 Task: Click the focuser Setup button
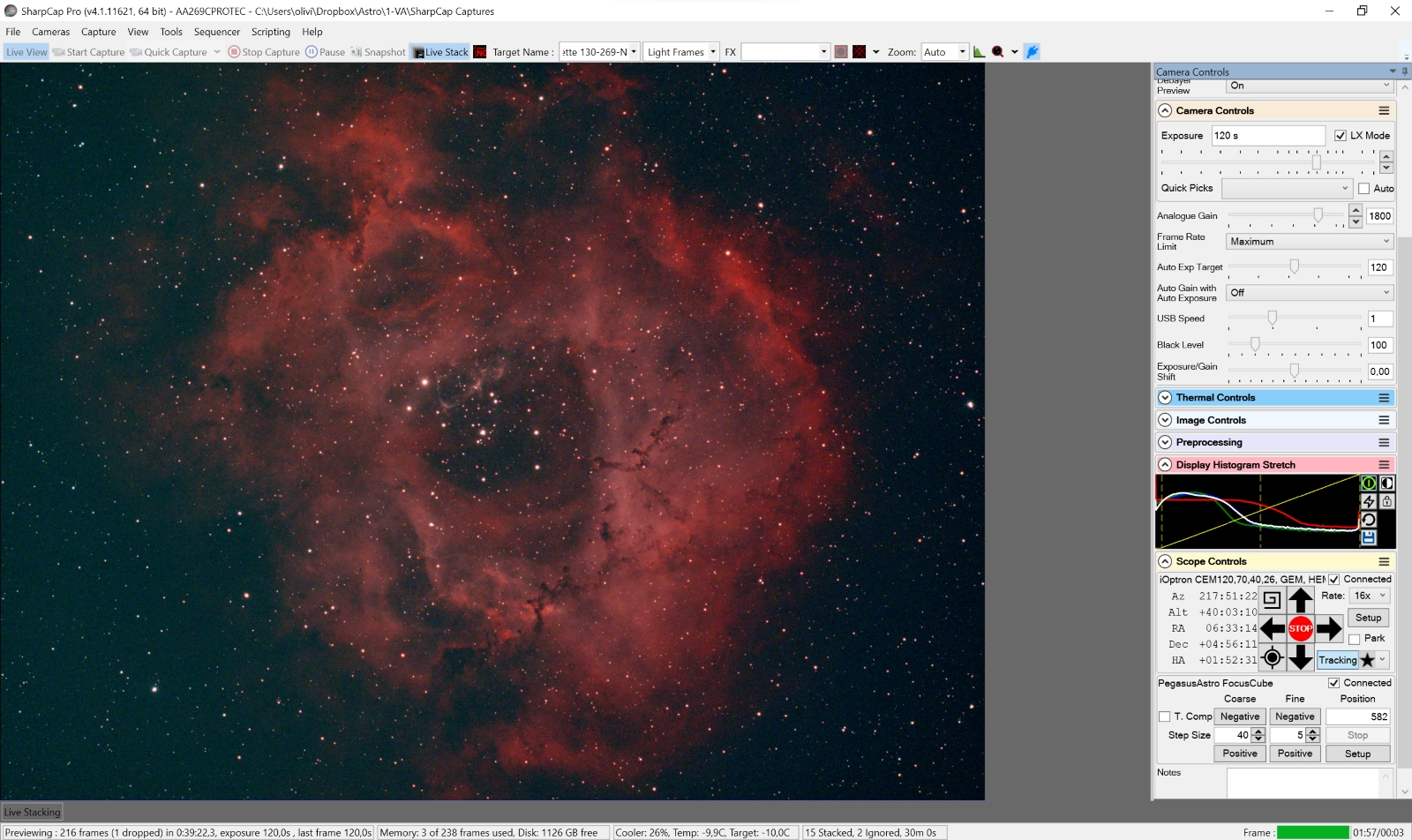(1357, 754)
